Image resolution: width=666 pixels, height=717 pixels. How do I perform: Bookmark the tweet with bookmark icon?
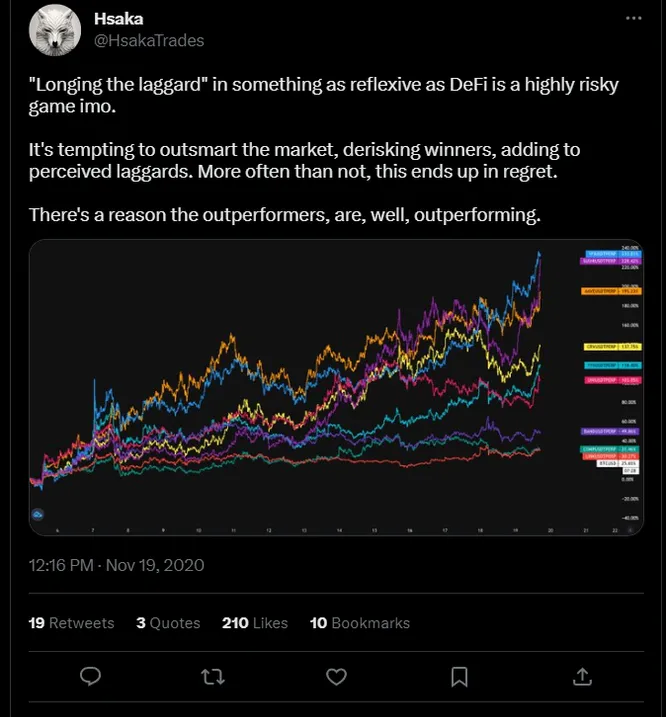[x=459, y=677]
